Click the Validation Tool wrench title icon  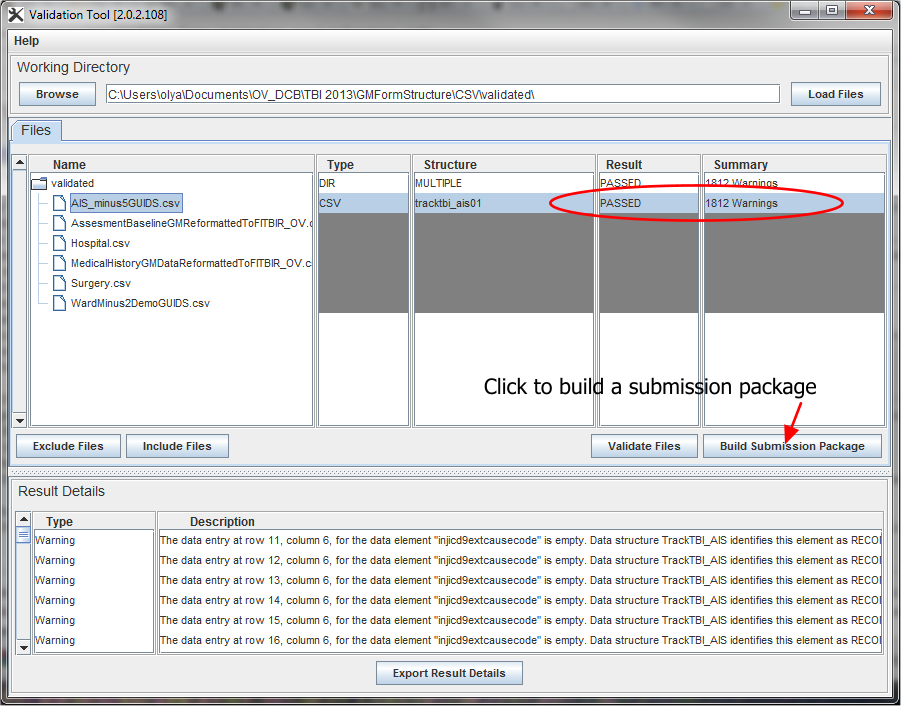[16, 14]
